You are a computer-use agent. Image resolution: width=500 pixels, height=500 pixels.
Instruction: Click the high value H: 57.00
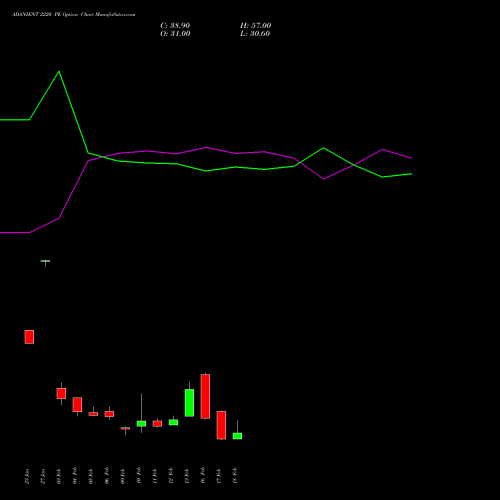click(x=256, y=26)
